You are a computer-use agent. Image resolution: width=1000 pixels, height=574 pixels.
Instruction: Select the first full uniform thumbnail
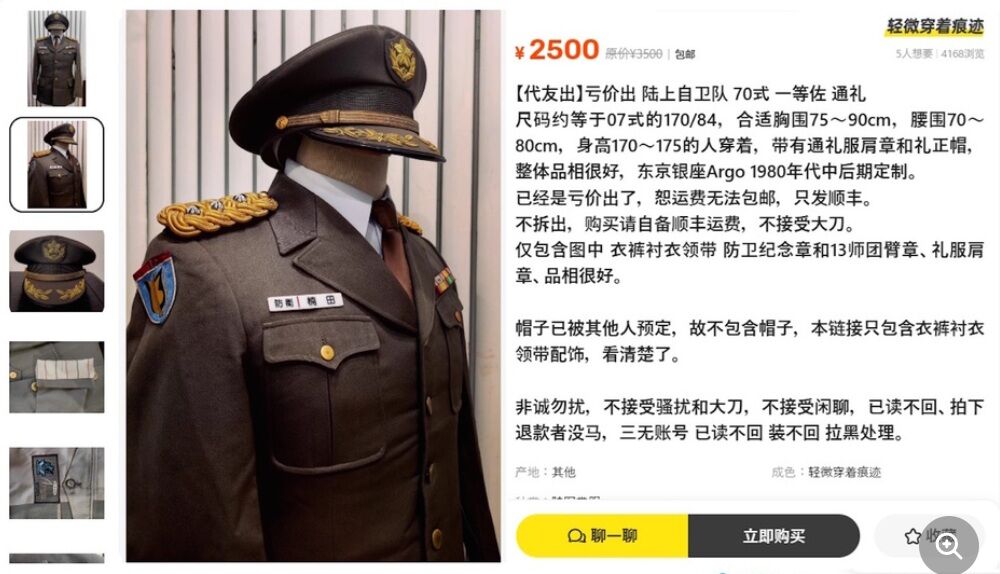[57, 58]
